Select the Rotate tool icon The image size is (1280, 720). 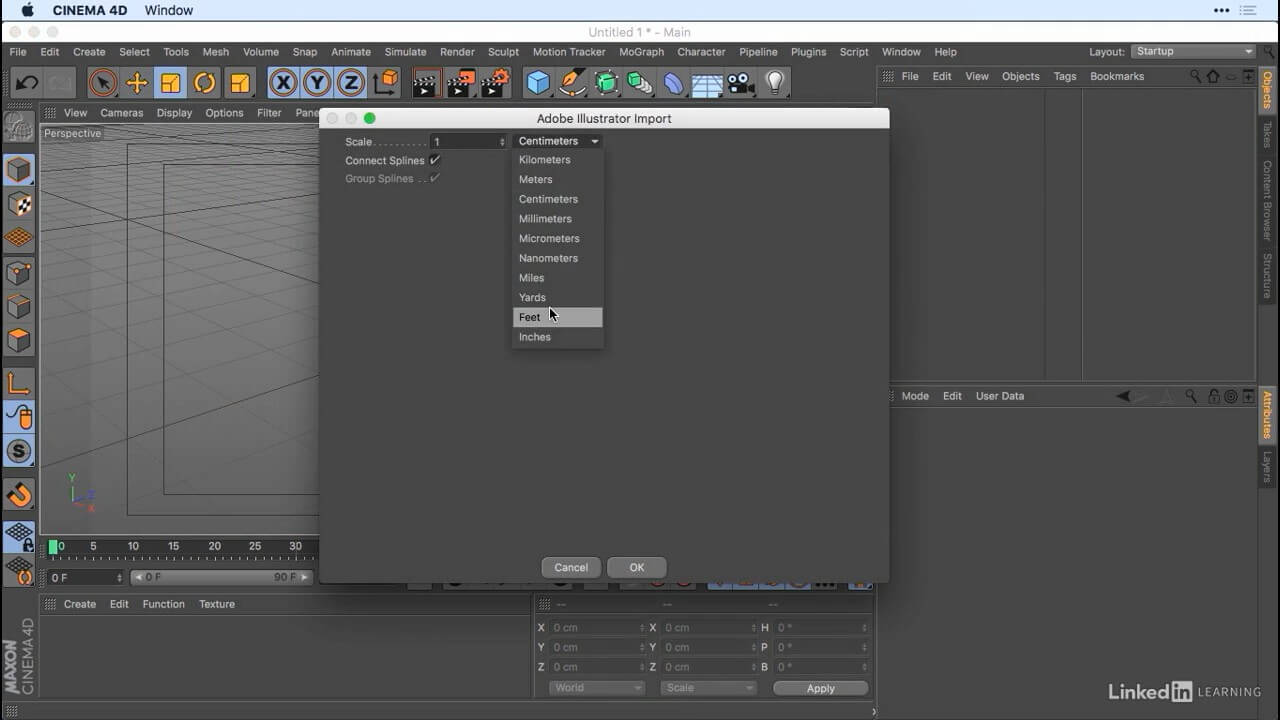pos(205,83)
